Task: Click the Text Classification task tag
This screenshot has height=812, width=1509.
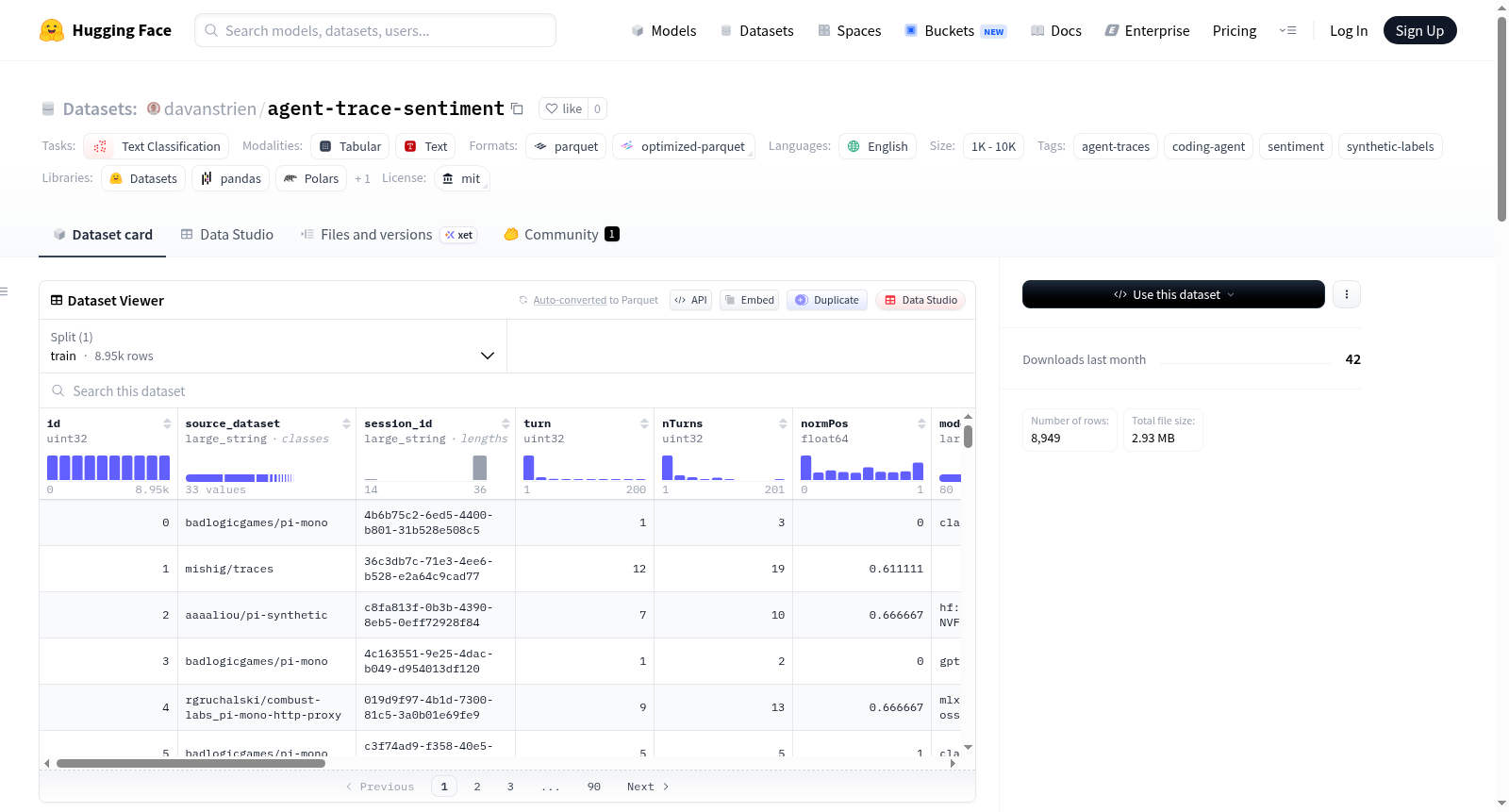Action: 156,146
